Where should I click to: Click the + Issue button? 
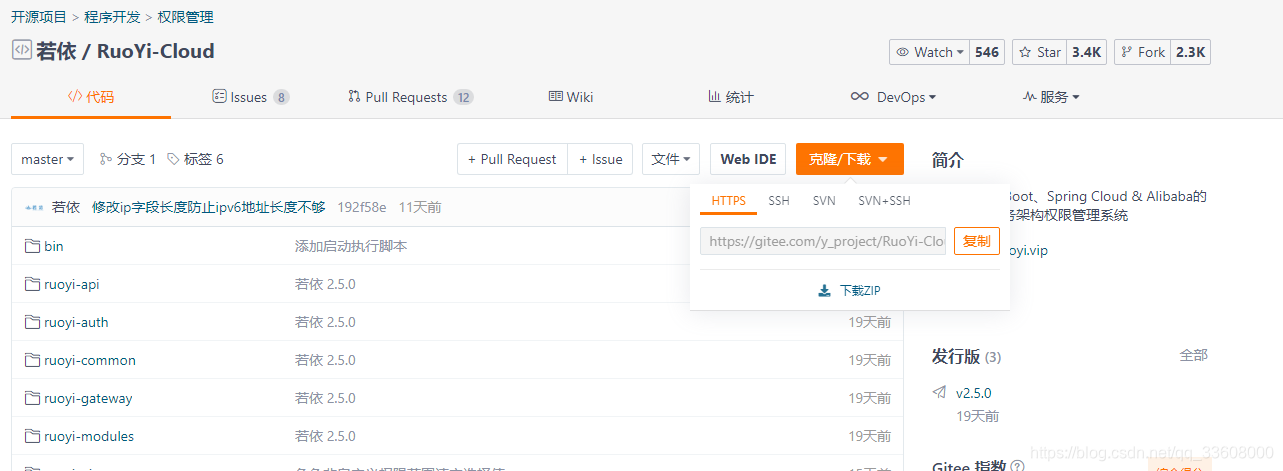coord(600,159)
